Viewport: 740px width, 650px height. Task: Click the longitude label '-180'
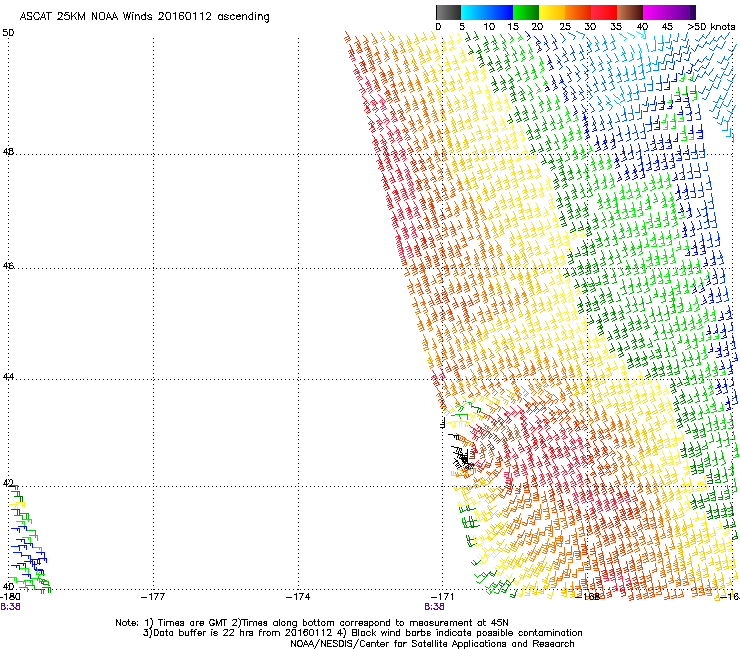(x=10, y=597)
